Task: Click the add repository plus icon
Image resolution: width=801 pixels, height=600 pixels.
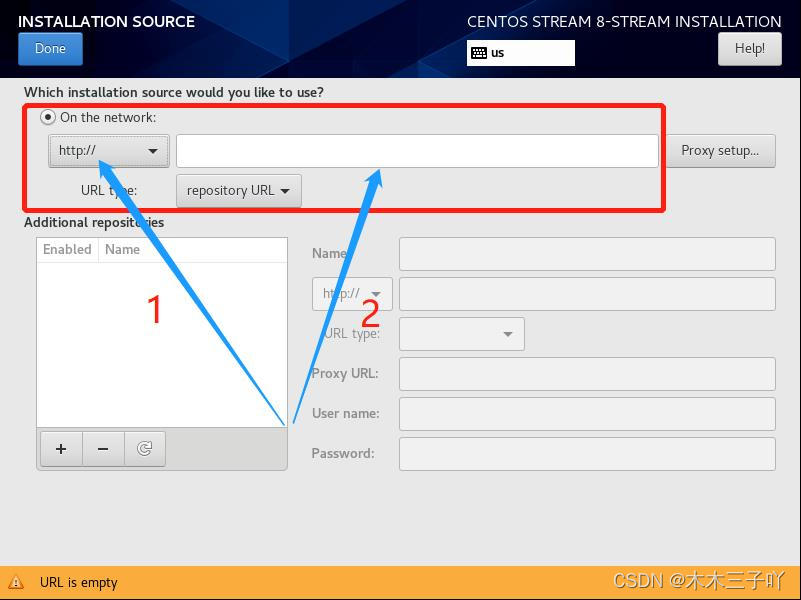Action: coord(60,449)
